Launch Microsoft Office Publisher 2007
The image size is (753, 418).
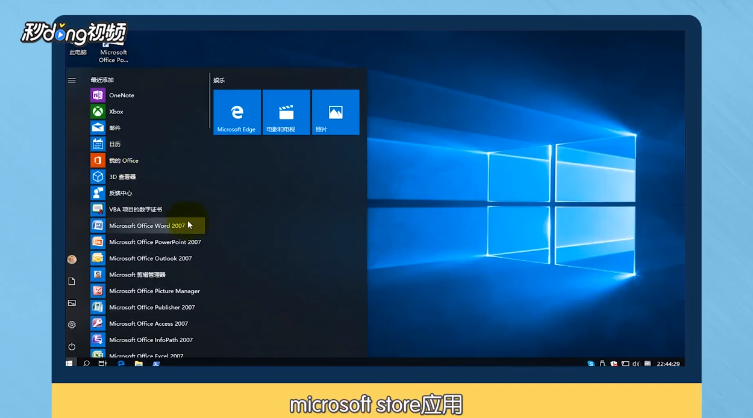coord(147,307)
